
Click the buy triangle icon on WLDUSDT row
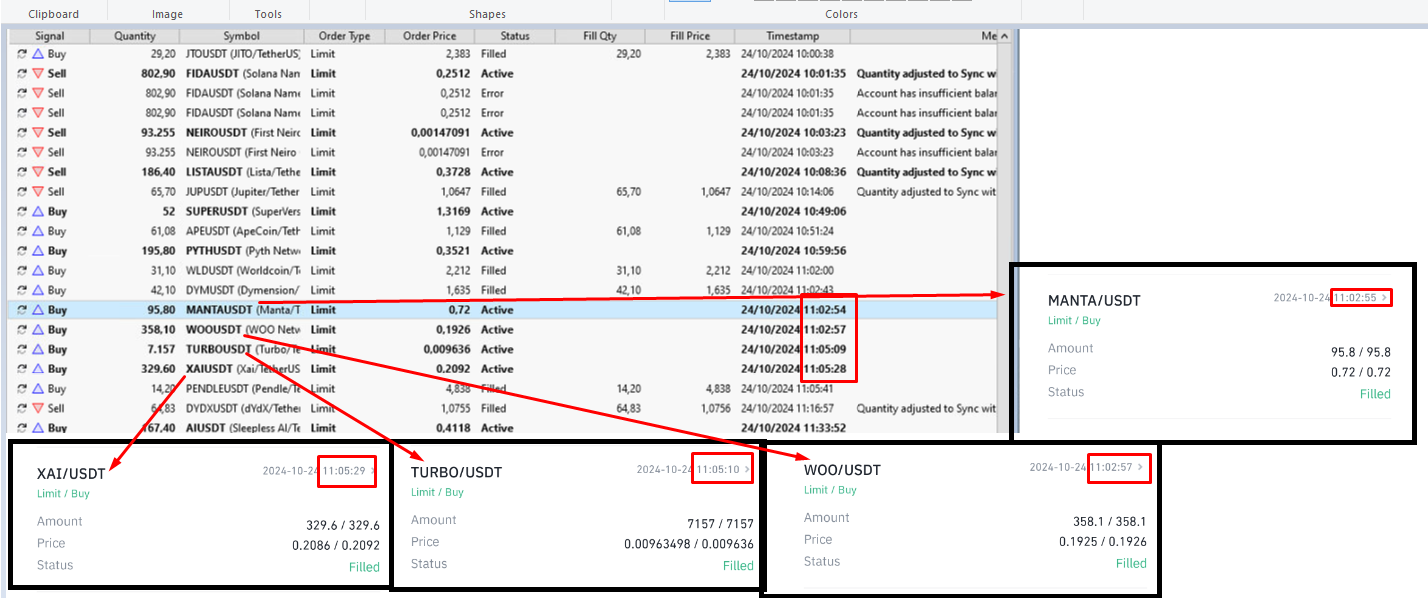(x=38, y=271)
